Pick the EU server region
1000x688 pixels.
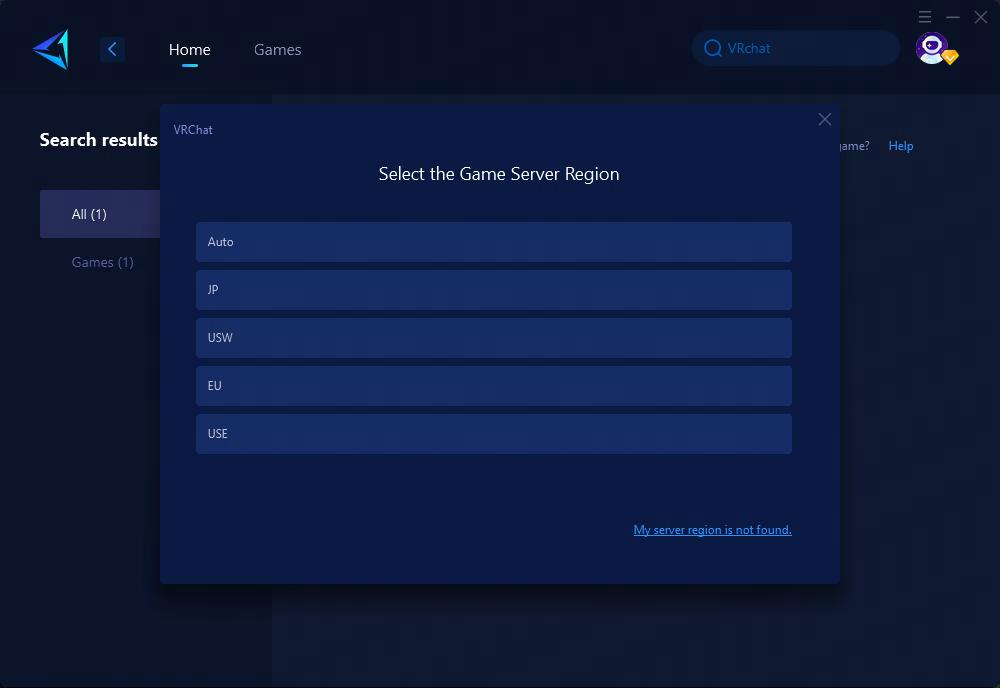[494, 386]
